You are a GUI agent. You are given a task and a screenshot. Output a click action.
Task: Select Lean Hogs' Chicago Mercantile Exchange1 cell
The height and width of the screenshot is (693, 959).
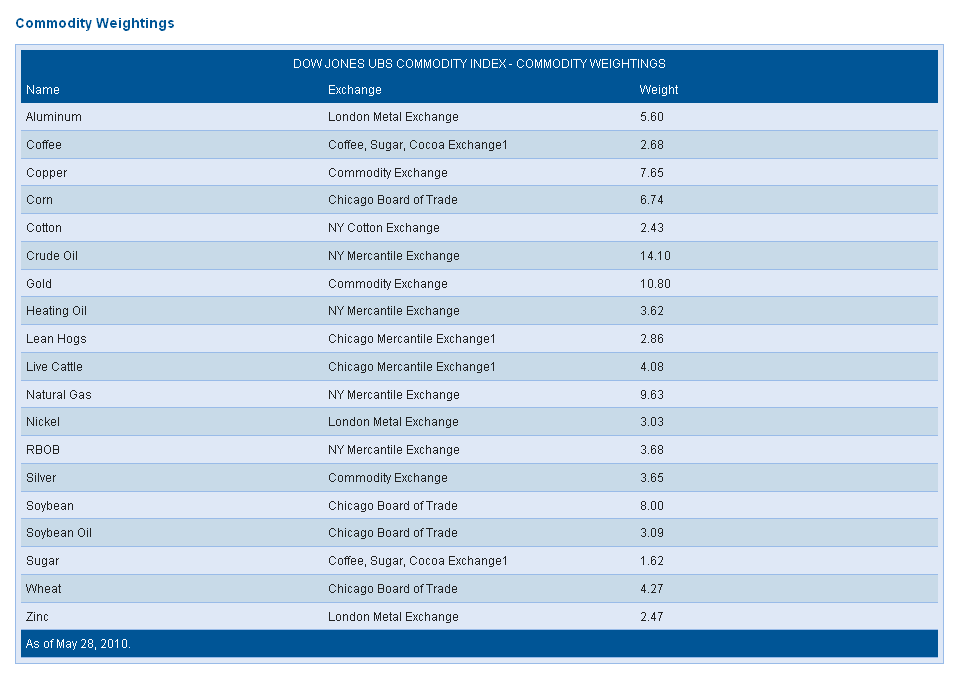(x=412, y=339)
